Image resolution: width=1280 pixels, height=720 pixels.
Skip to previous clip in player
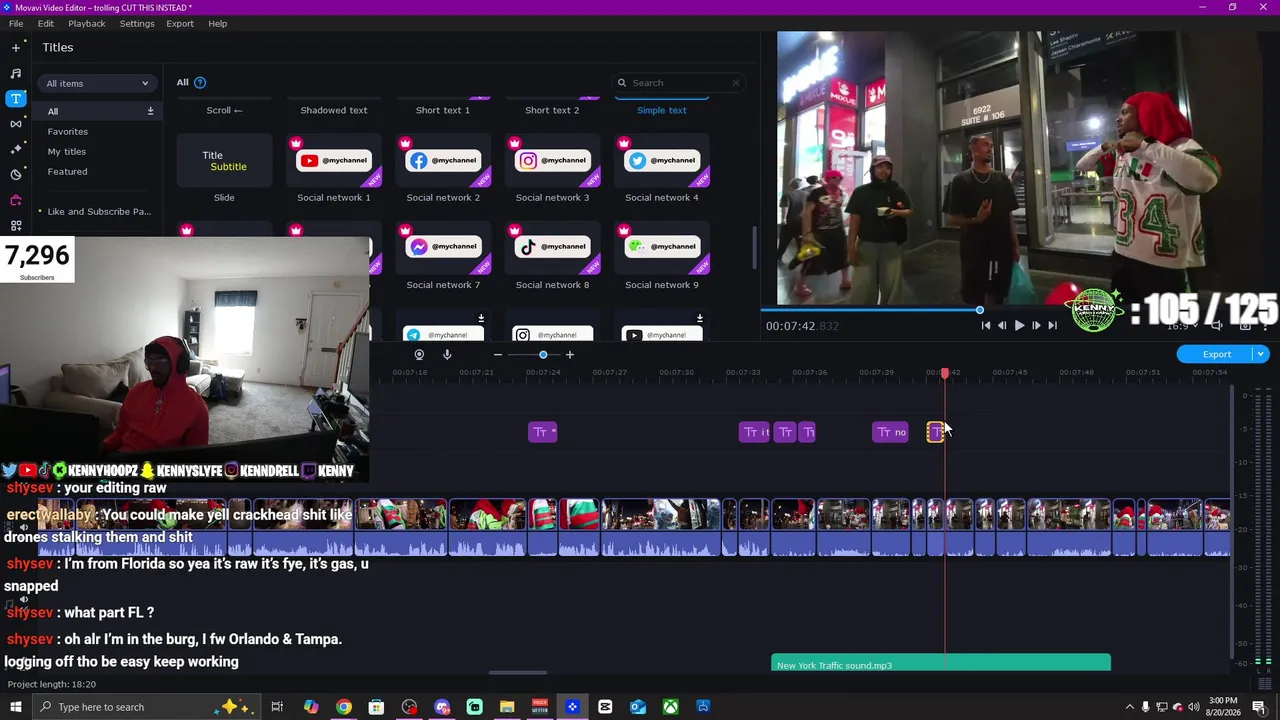[x=986, y=325]
